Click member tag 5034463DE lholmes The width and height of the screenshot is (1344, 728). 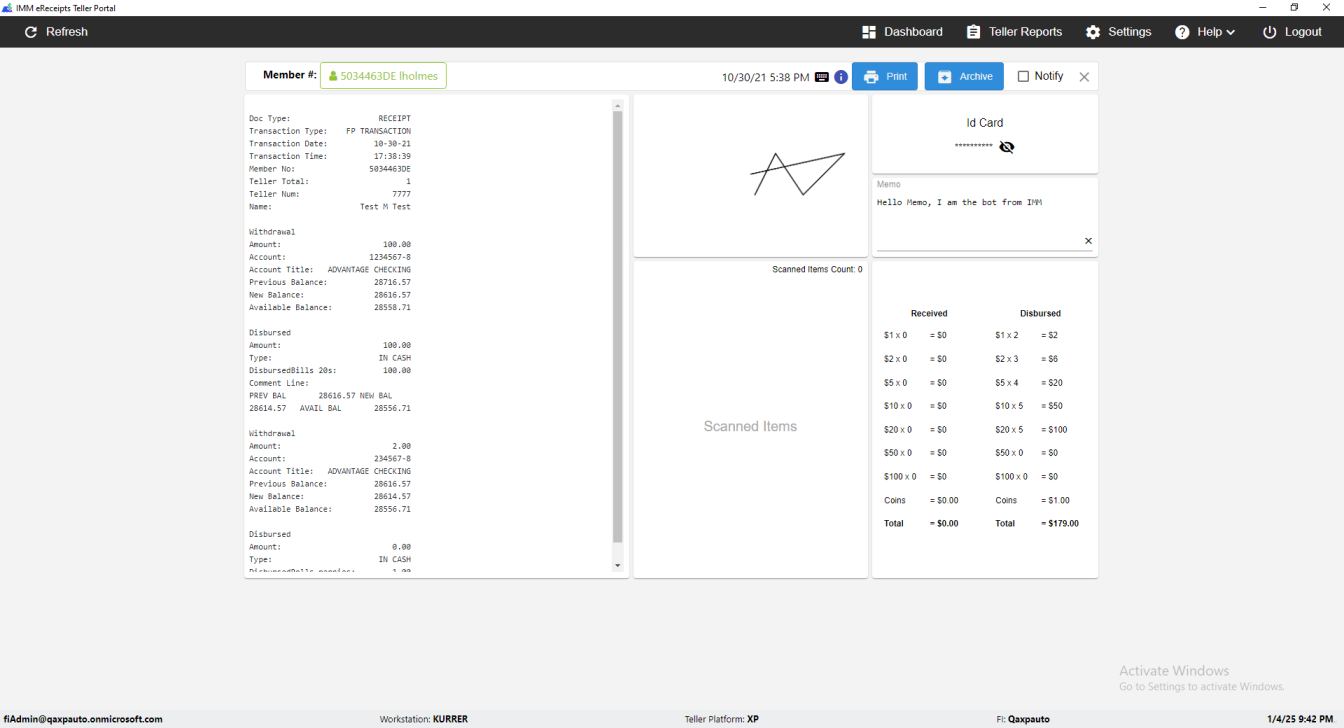point(383,76)
